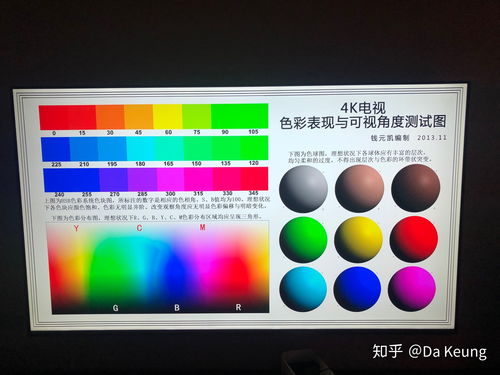500x375 pixels.
Task: Click the number label 240
Action: point(59,194)
